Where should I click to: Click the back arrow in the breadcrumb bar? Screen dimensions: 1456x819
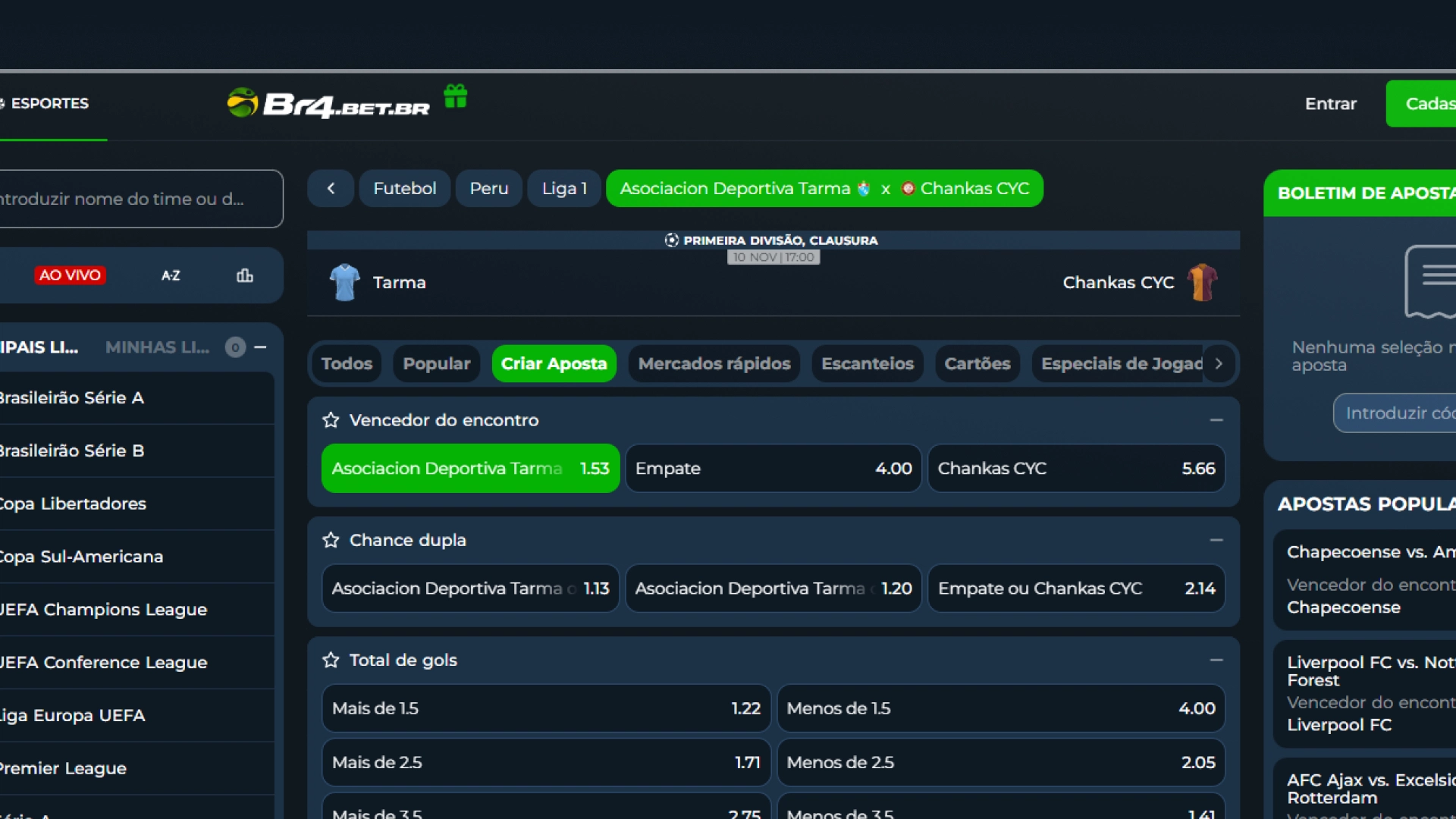[x=331, y=188]
